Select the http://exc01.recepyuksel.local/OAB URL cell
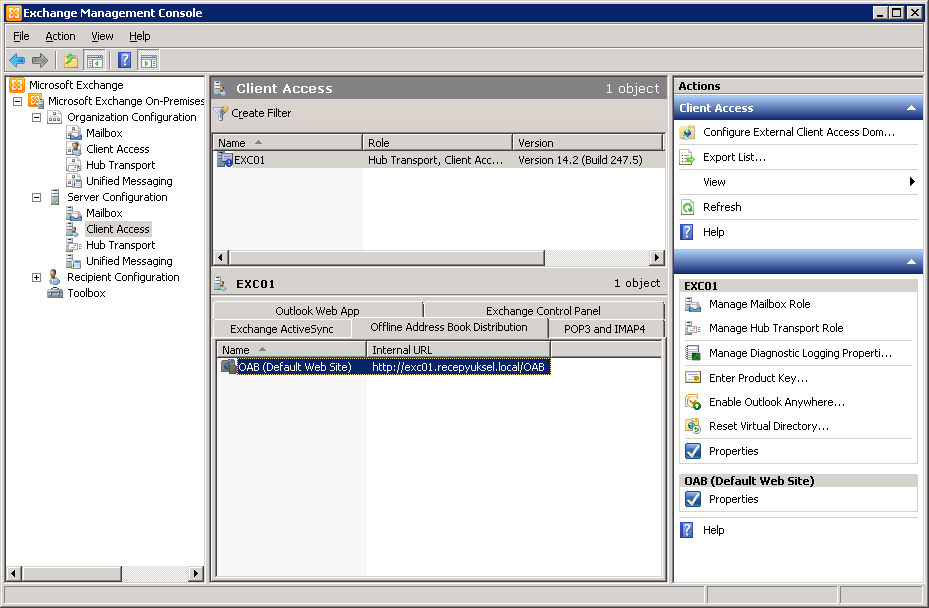This screenshot has height=608, width=929. coord(459,367)
